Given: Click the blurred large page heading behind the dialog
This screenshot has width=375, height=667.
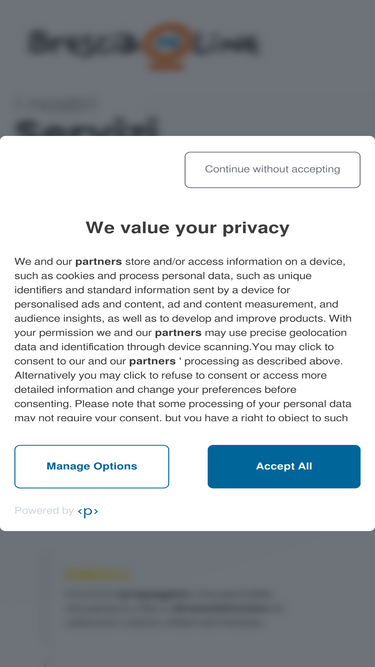Looking at the screenshot, I should coord(86,127).
